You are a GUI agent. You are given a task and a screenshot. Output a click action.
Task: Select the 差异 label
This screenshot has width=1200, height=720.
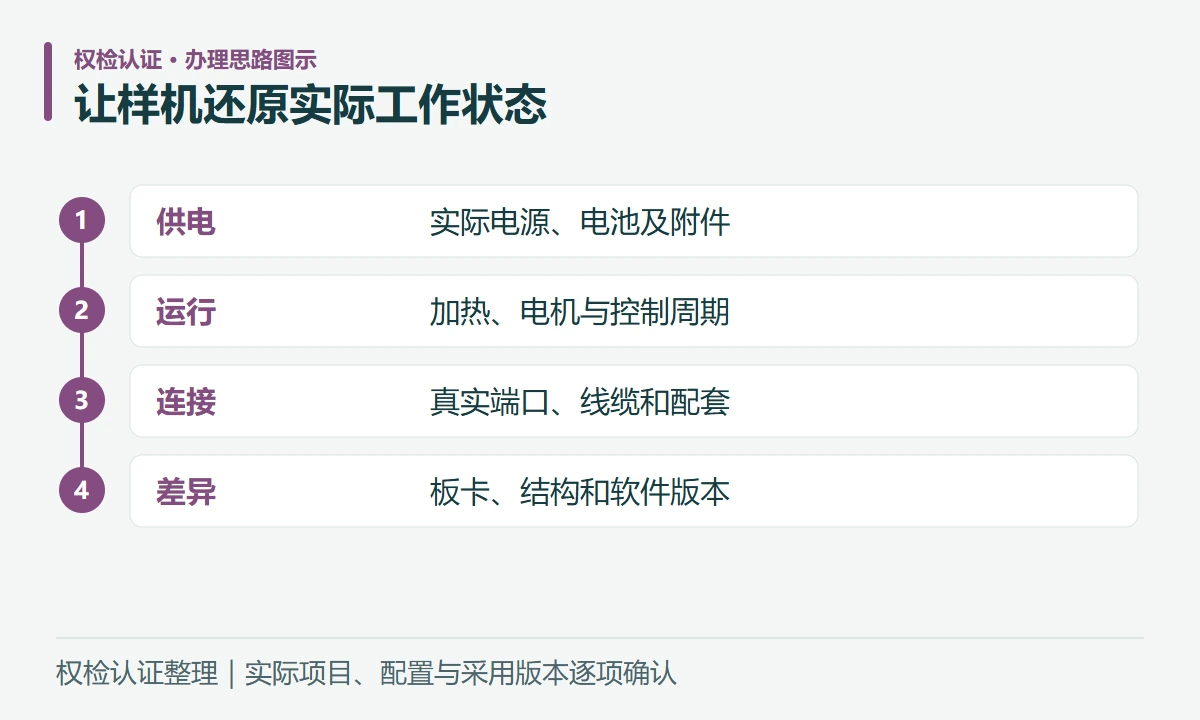tap(186, 491)
